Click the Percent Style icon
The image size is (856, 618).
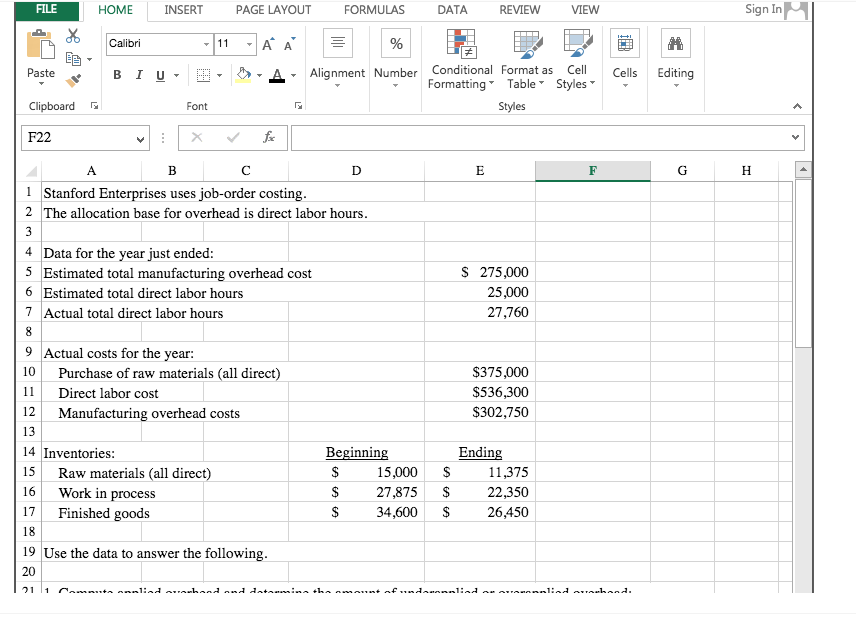[x=395, y=43]
